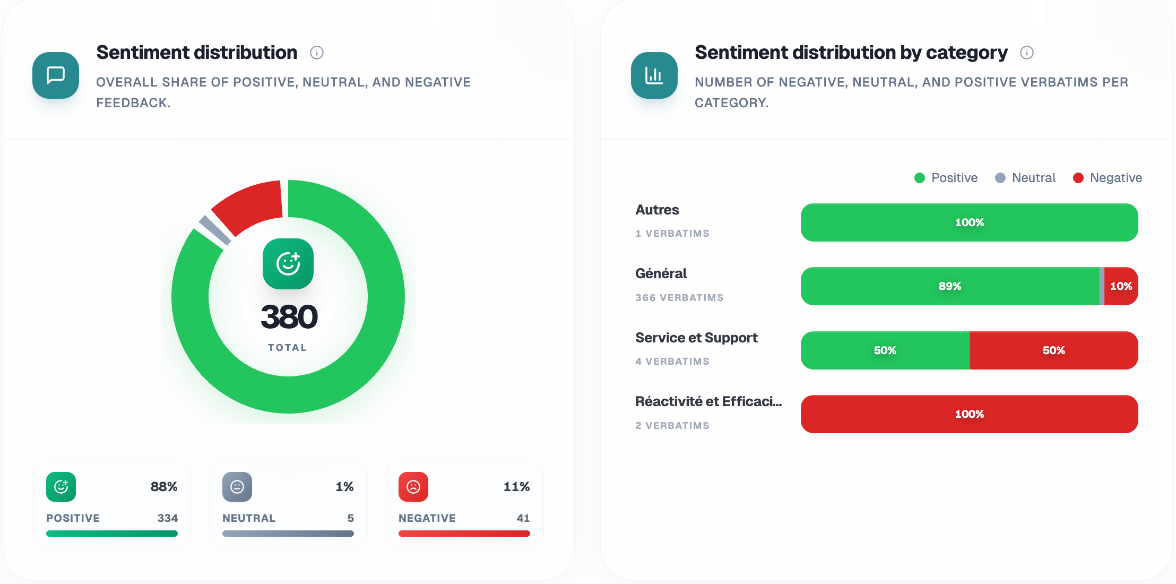Screen dimensions: 1176x584
Task: Click the Sentiment distribution by category heading
Action: (851, 52)
